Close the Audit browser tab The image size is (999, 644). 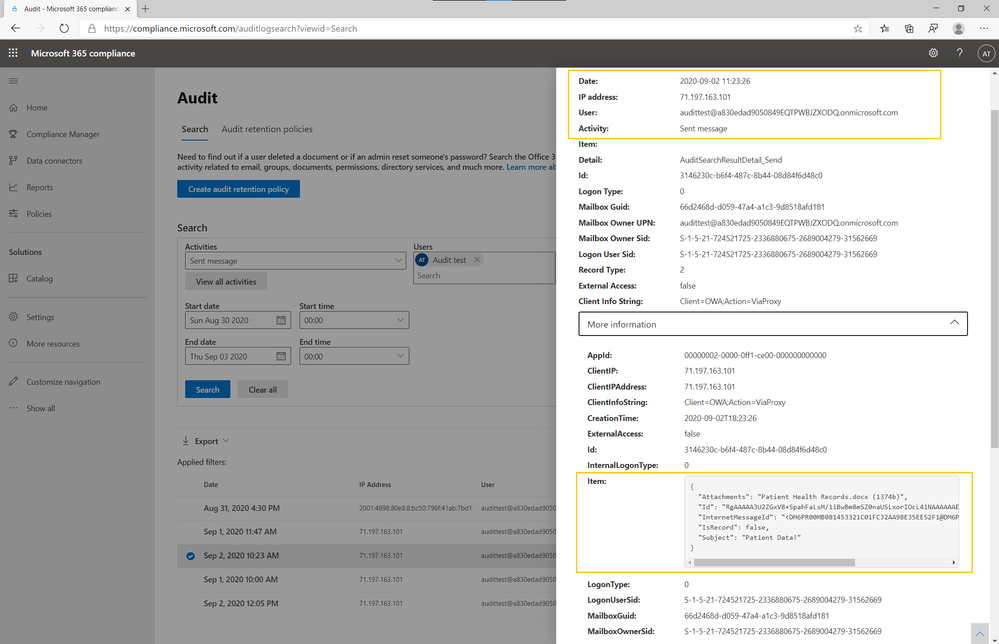point(128,9)
